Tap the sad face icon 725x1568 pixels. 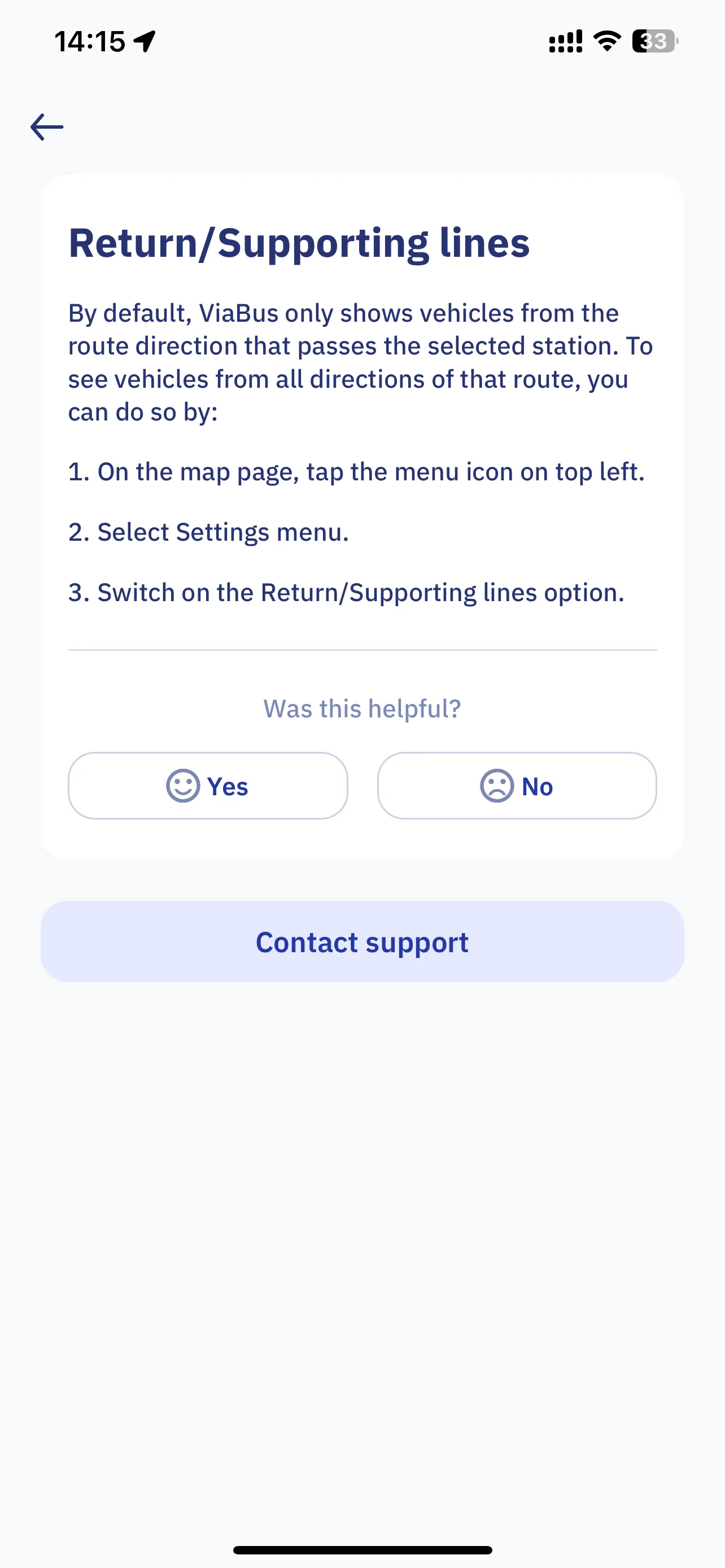point(497,786)
